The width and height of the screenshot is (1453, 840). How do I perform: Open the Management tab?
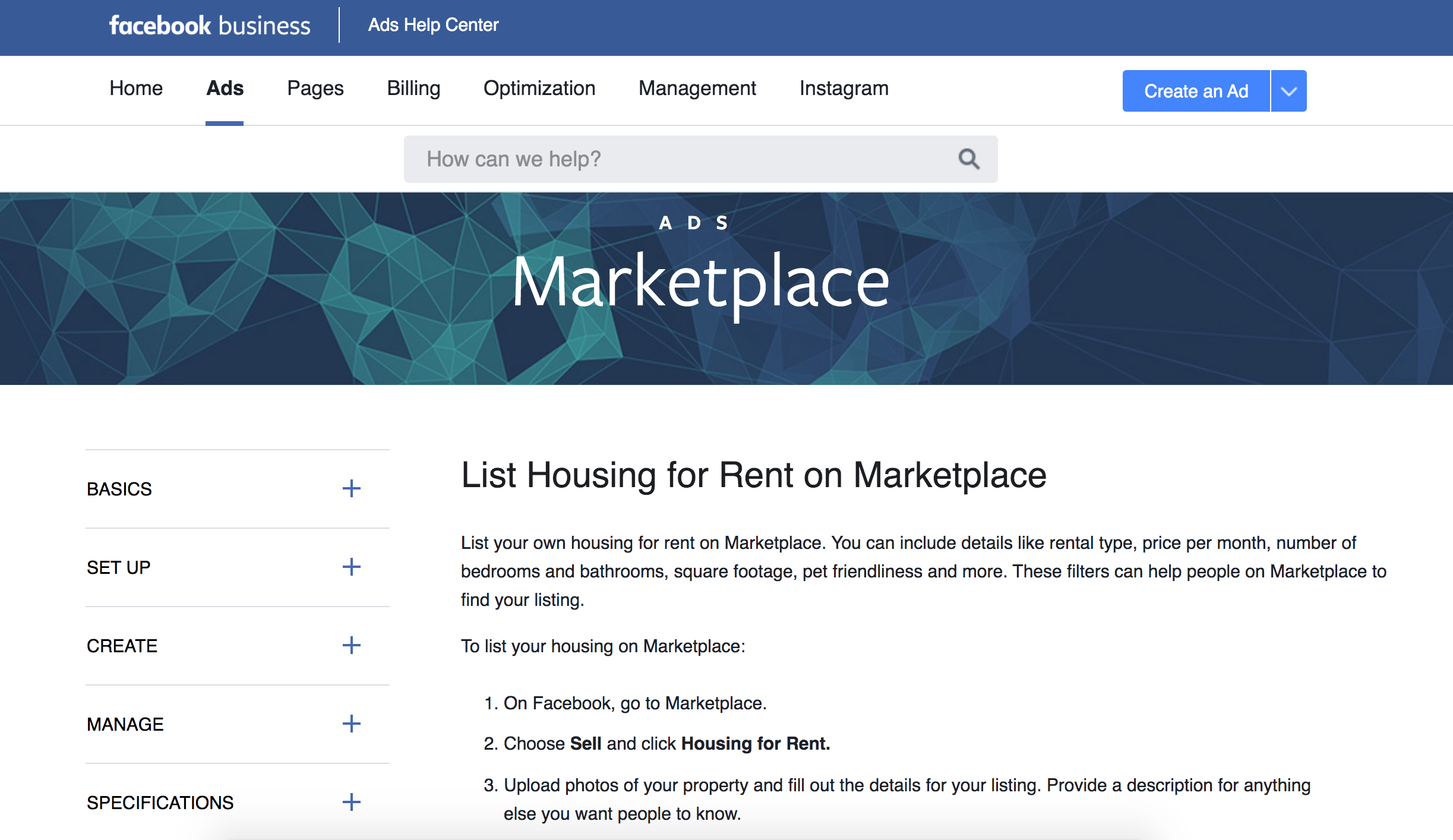coord(697,88)
